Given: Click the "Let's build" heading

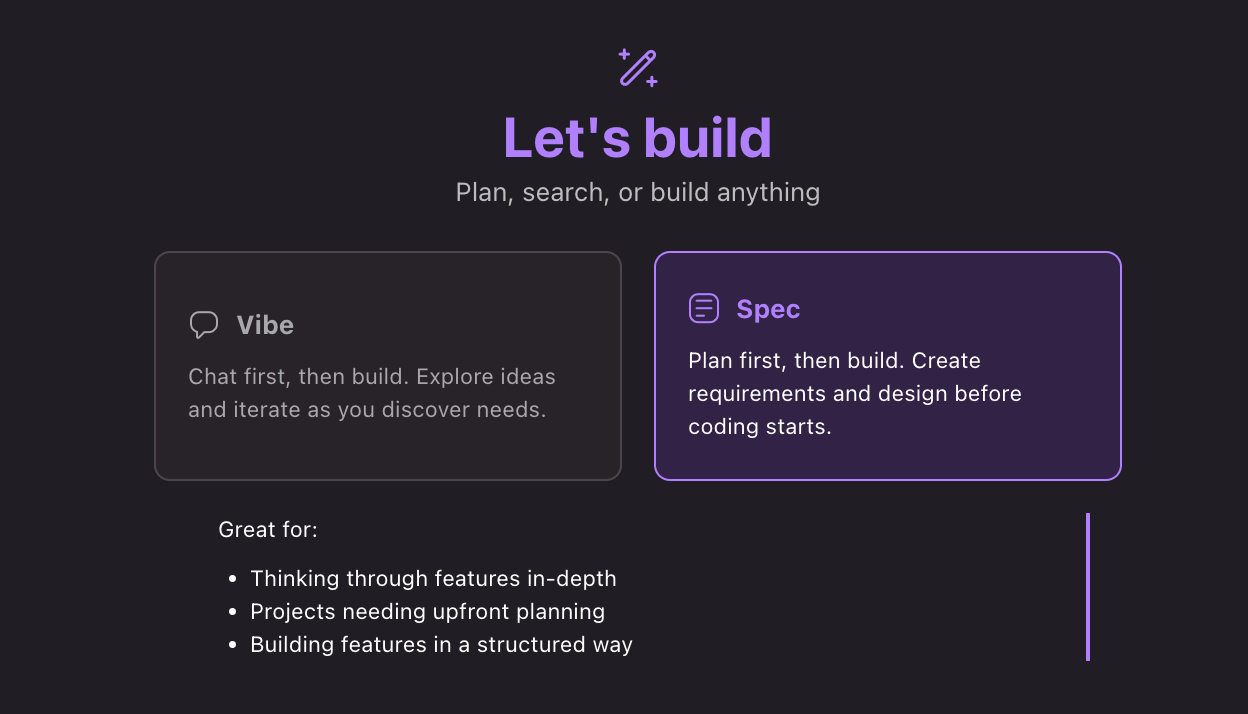Looking at the screenshot, I should coord(637,137).
